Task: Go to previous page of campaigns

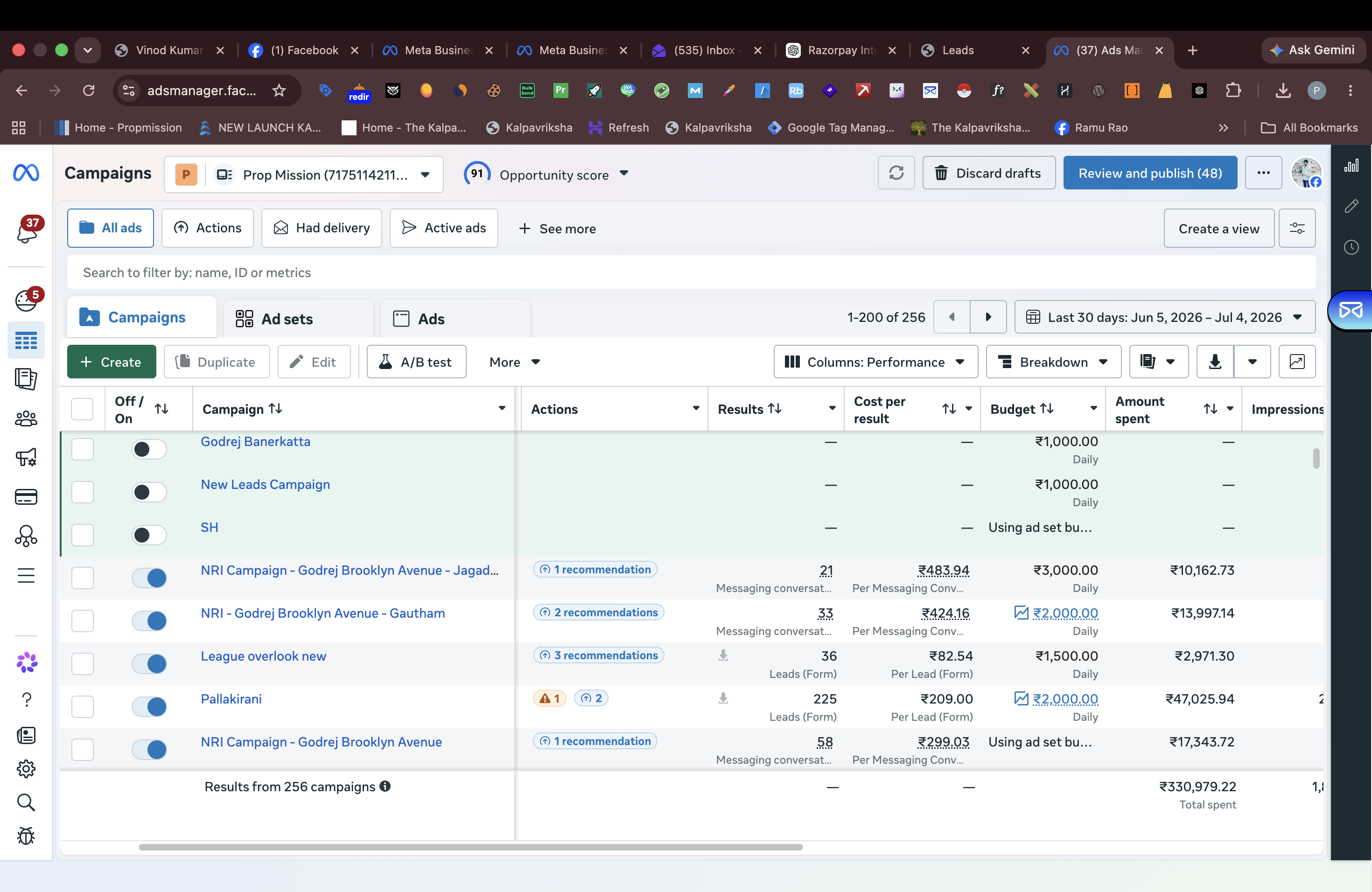Action: pos(952,317)
